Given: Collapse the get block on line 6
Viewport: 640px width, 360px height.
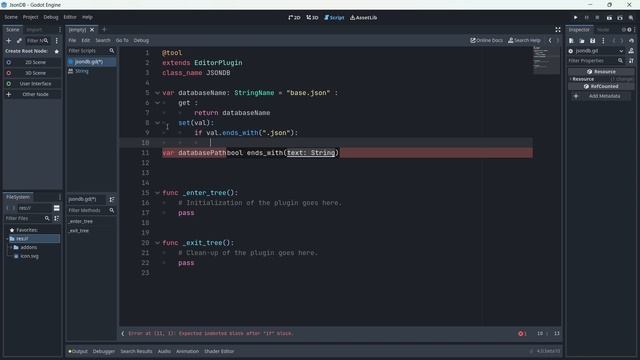Looking at the screenshot, I should click(x=157, y=103).
